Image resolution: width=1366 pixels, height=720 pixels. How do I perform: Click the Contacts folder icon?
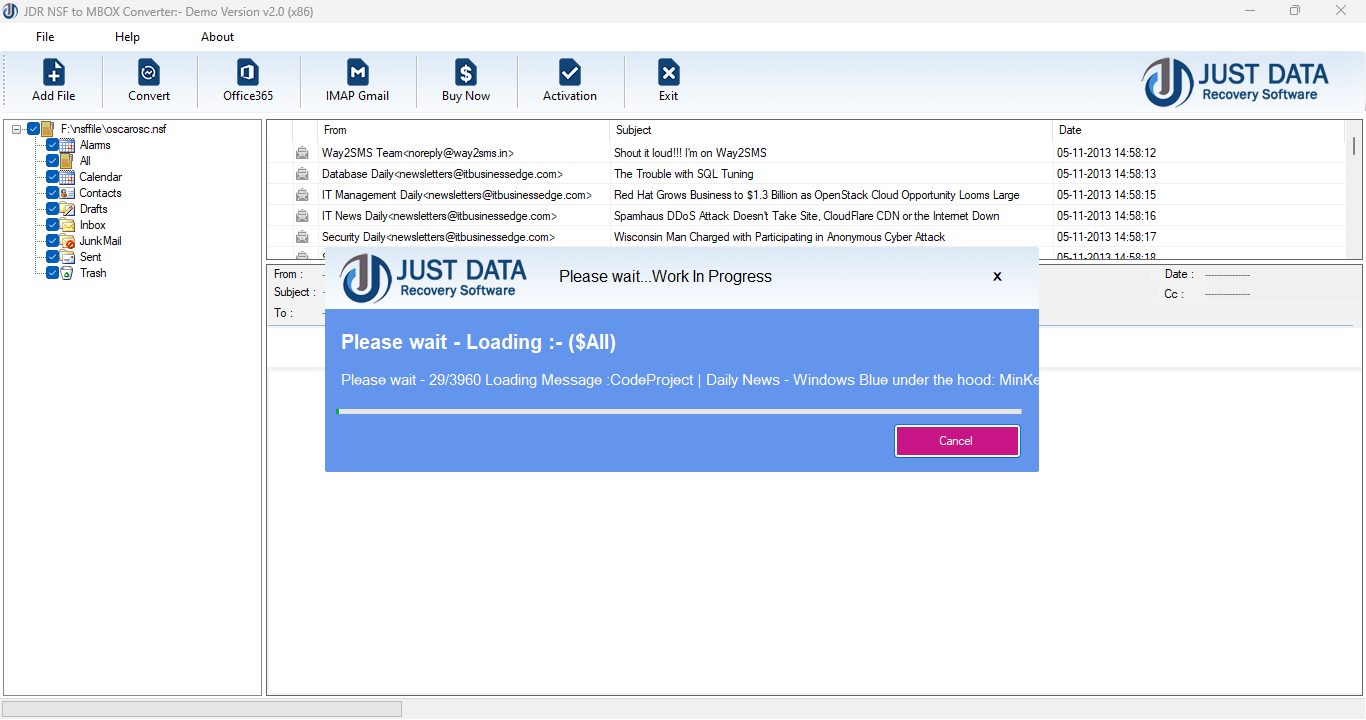click(68, 193)
